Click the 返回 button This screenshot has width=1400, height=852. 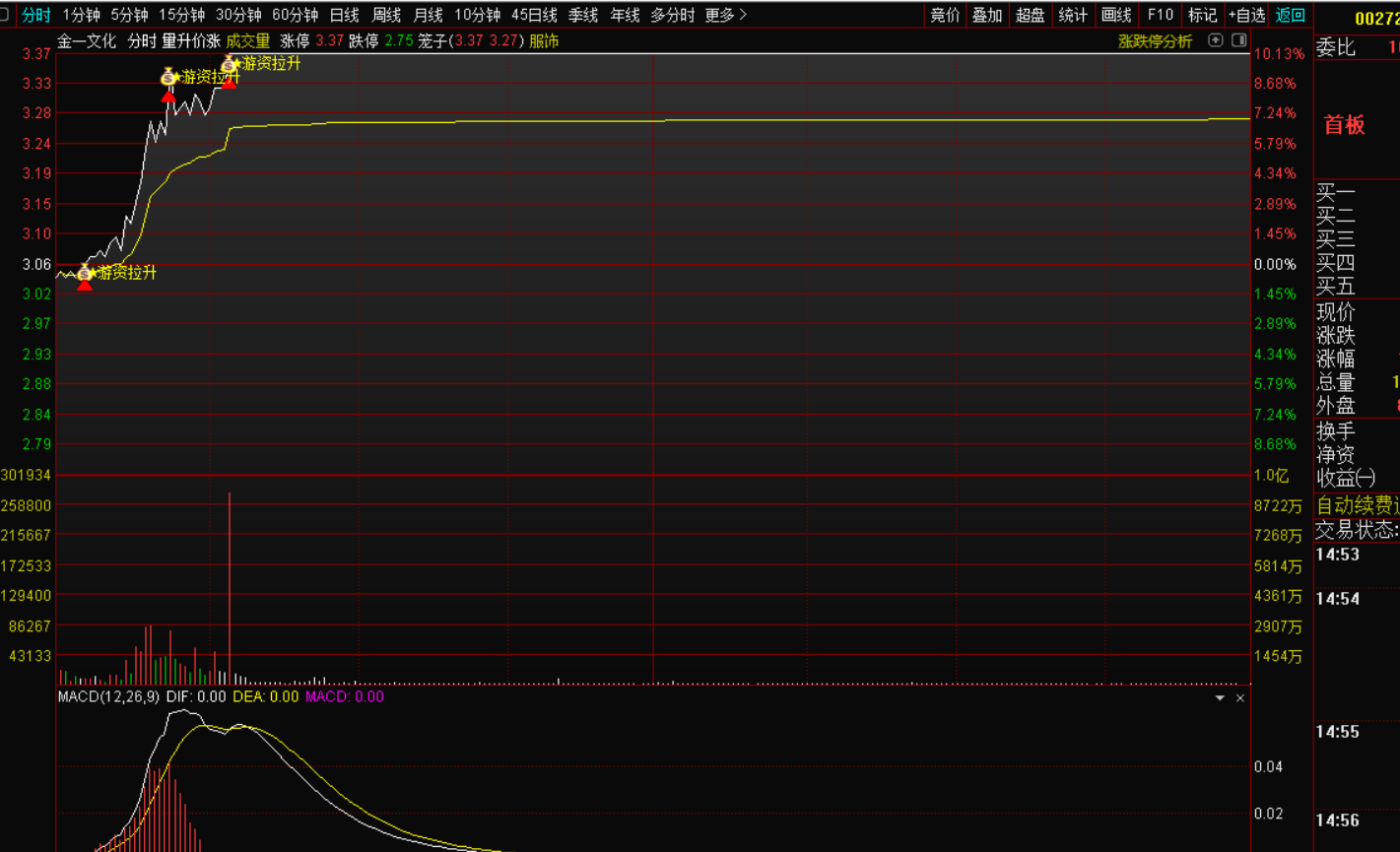tap(1290, 15)
